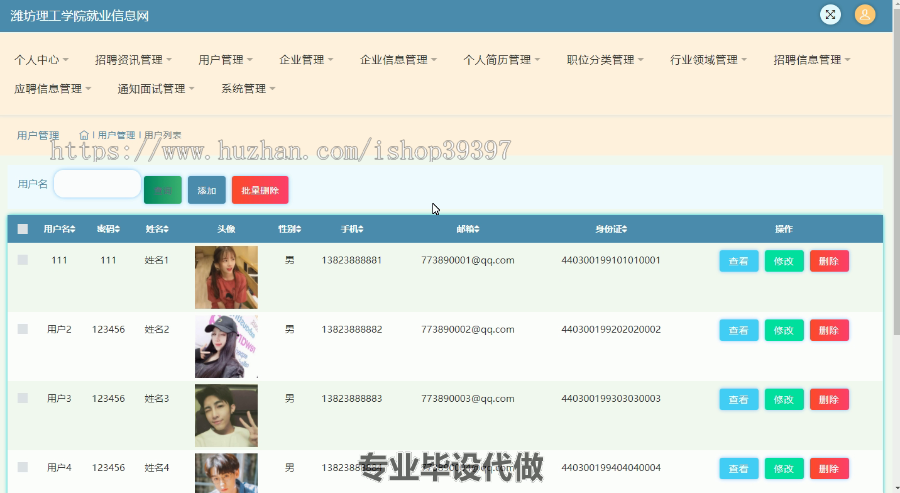Sort table by 密码 column arrows
Viewport: 900px width, 493px height.
pos(117,229)
